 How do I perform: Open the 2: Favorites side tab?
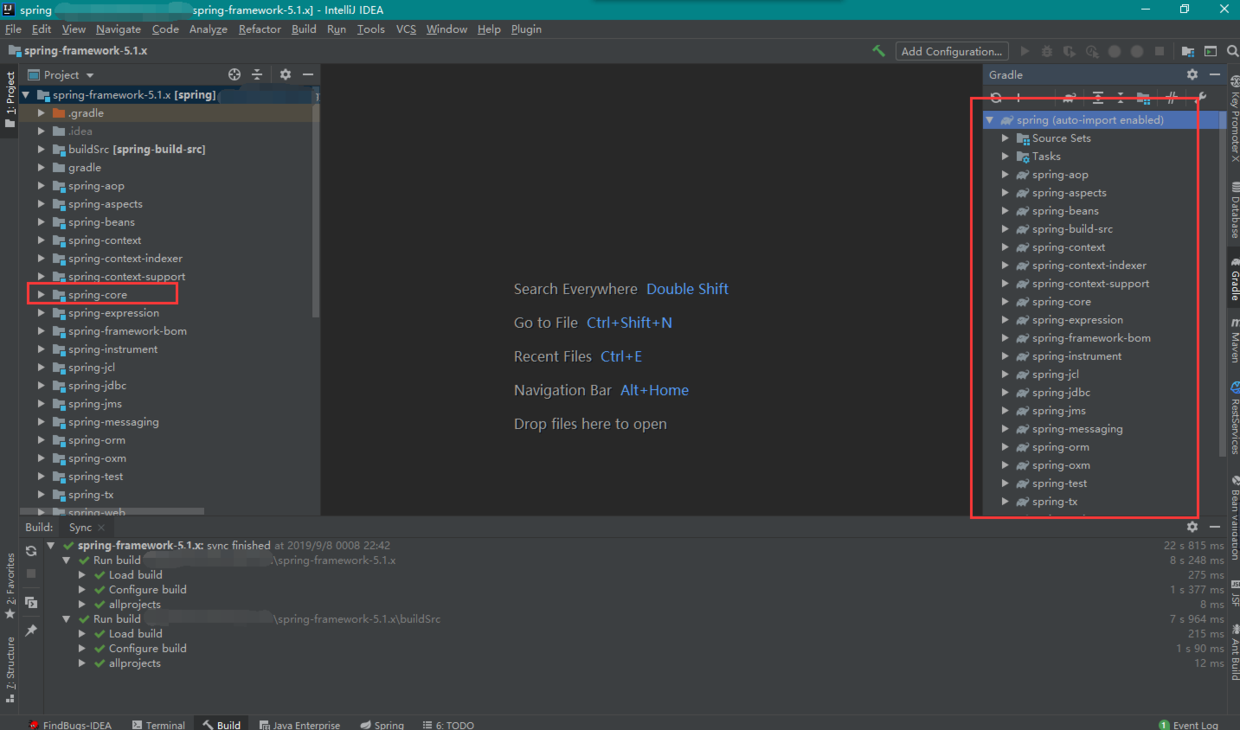coord(10,587)
